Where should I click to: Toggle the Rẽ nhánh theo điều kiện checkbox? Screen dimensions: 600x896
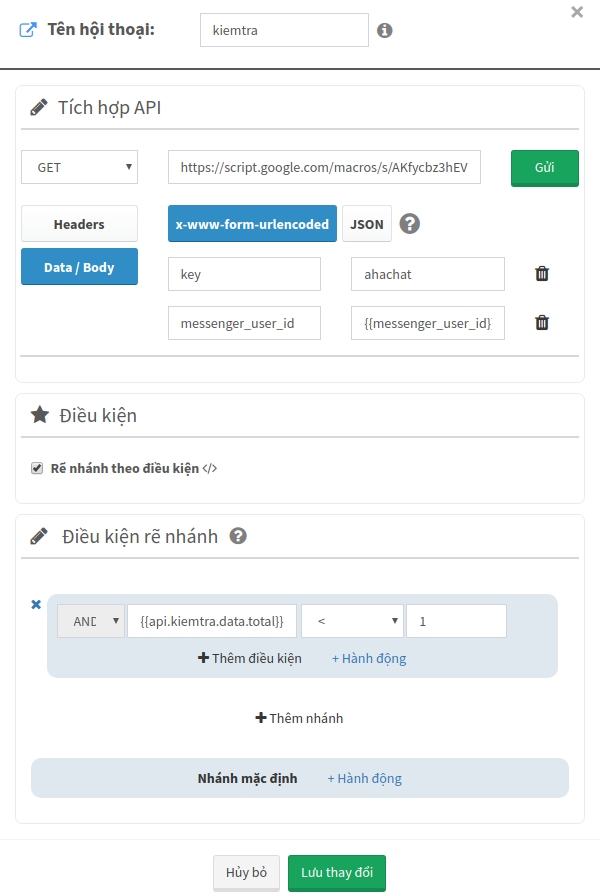[x=37, y=467]
